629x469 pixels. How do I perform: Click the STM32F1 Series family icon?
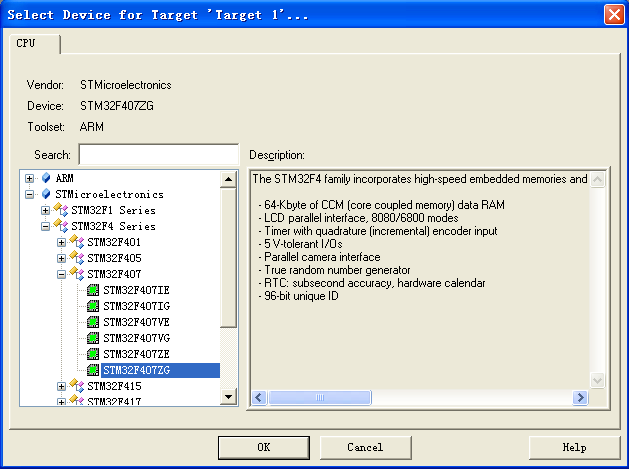(x=61, y=210)
